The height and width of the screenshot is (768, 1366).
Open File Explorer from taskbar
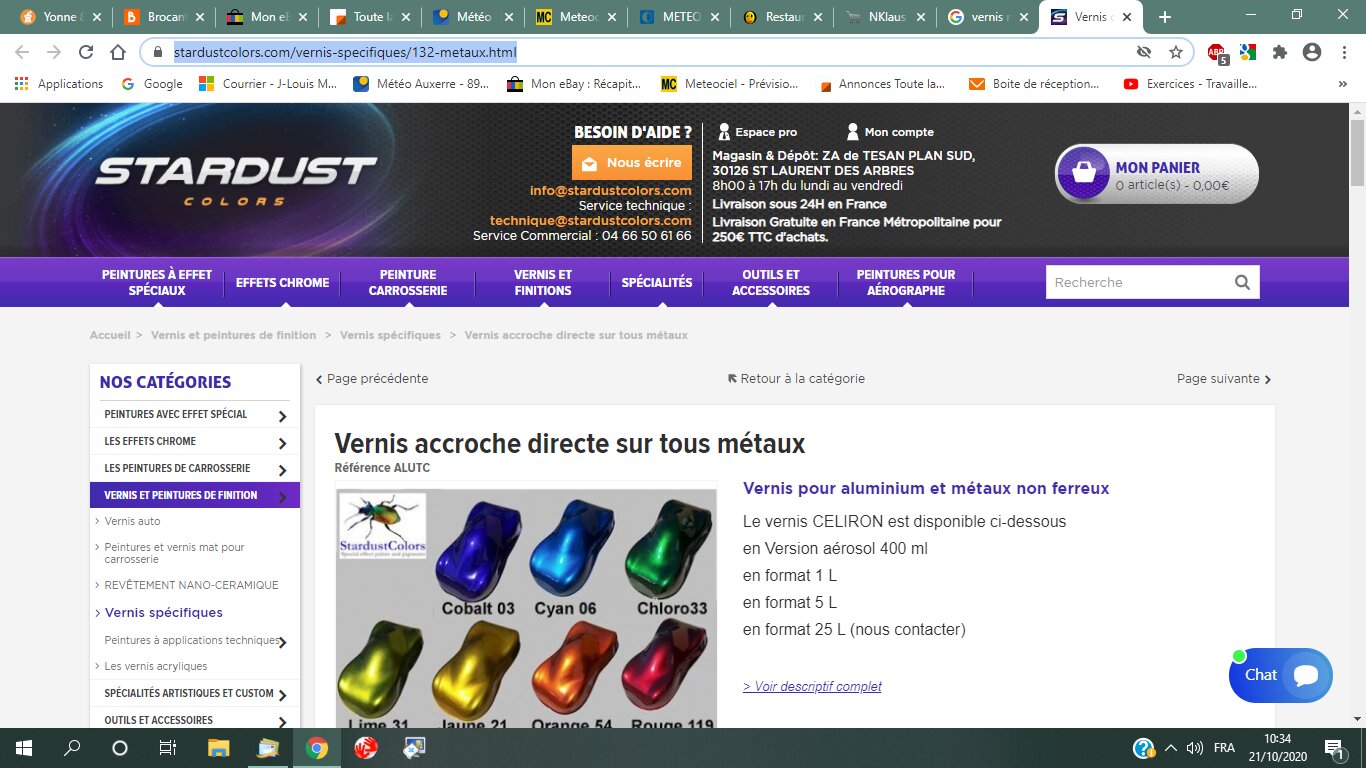(x=218, y=747)
